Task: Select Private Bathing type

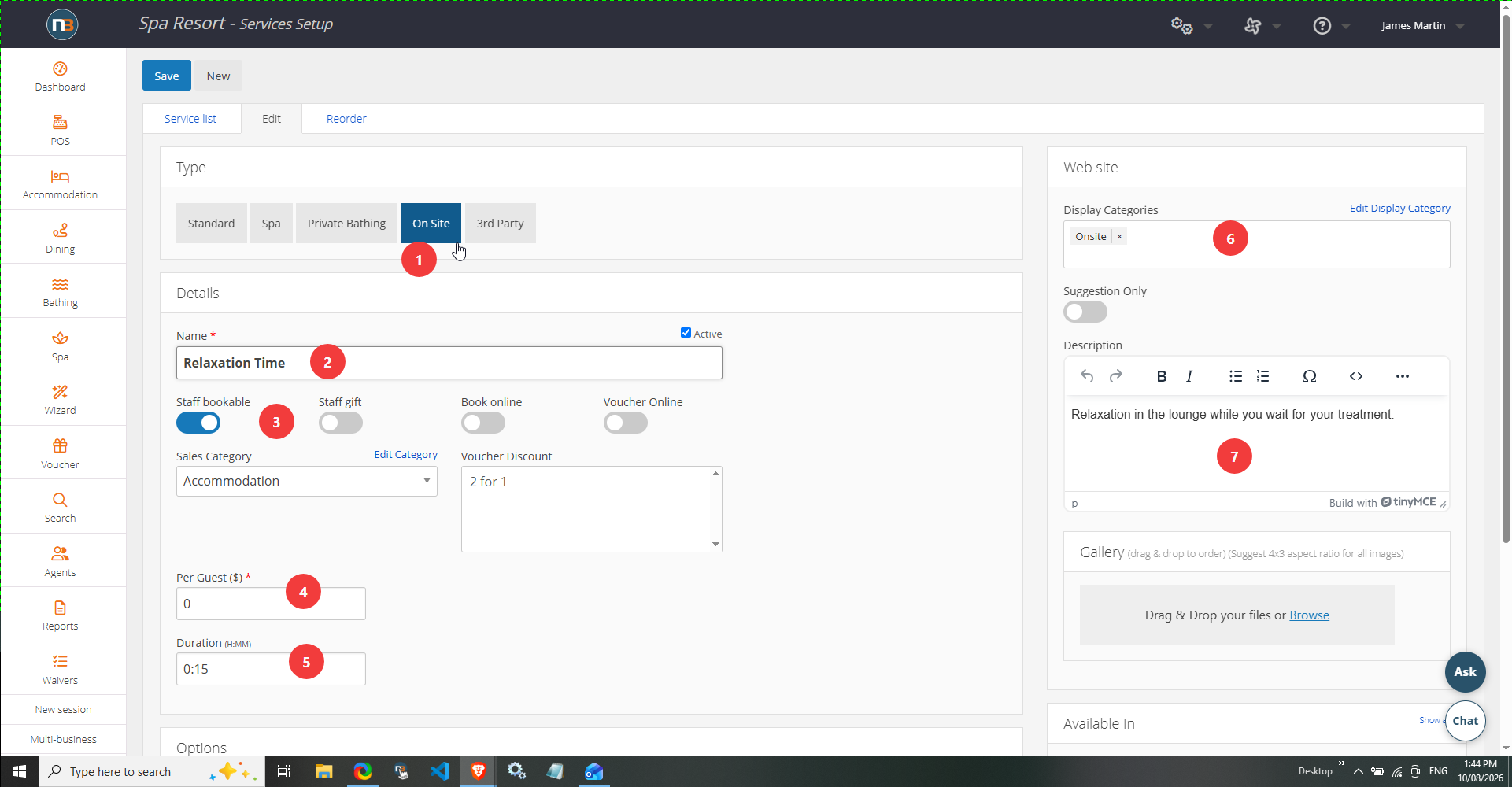Action: 346,224
